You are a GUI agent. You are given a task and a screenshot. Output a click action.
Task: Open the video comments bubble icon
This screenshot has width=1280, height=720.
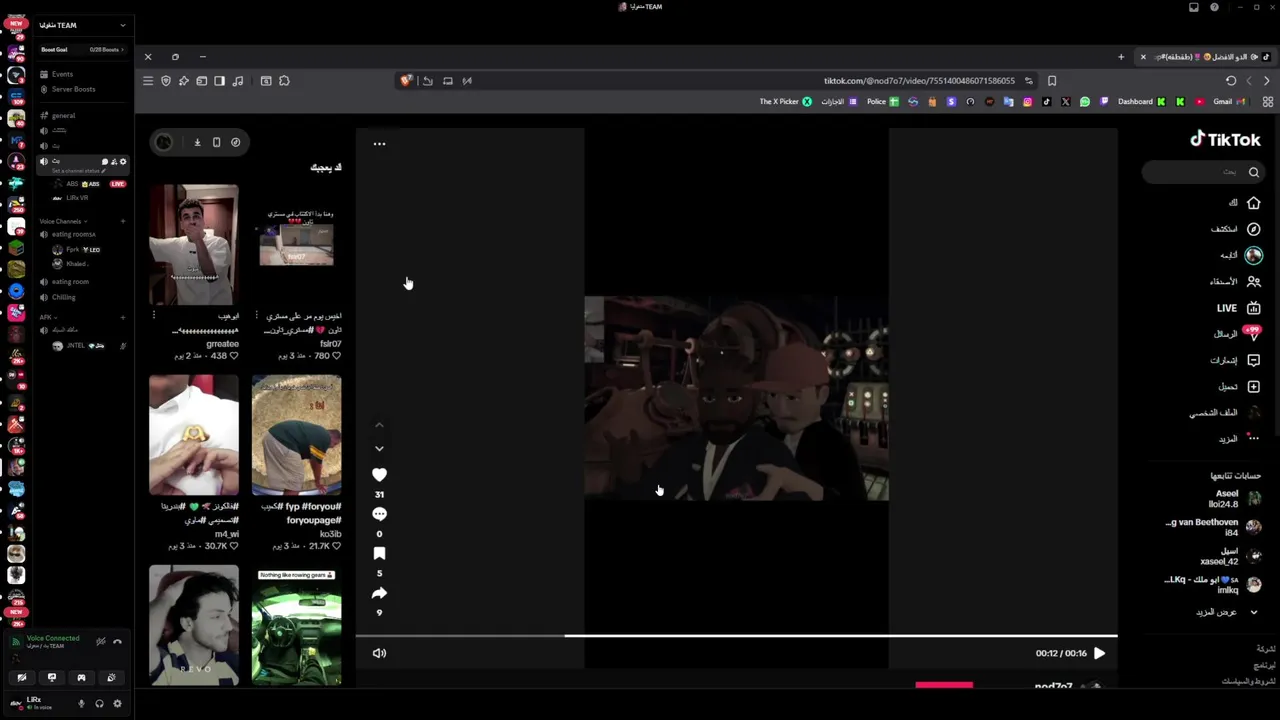(379, 514)
